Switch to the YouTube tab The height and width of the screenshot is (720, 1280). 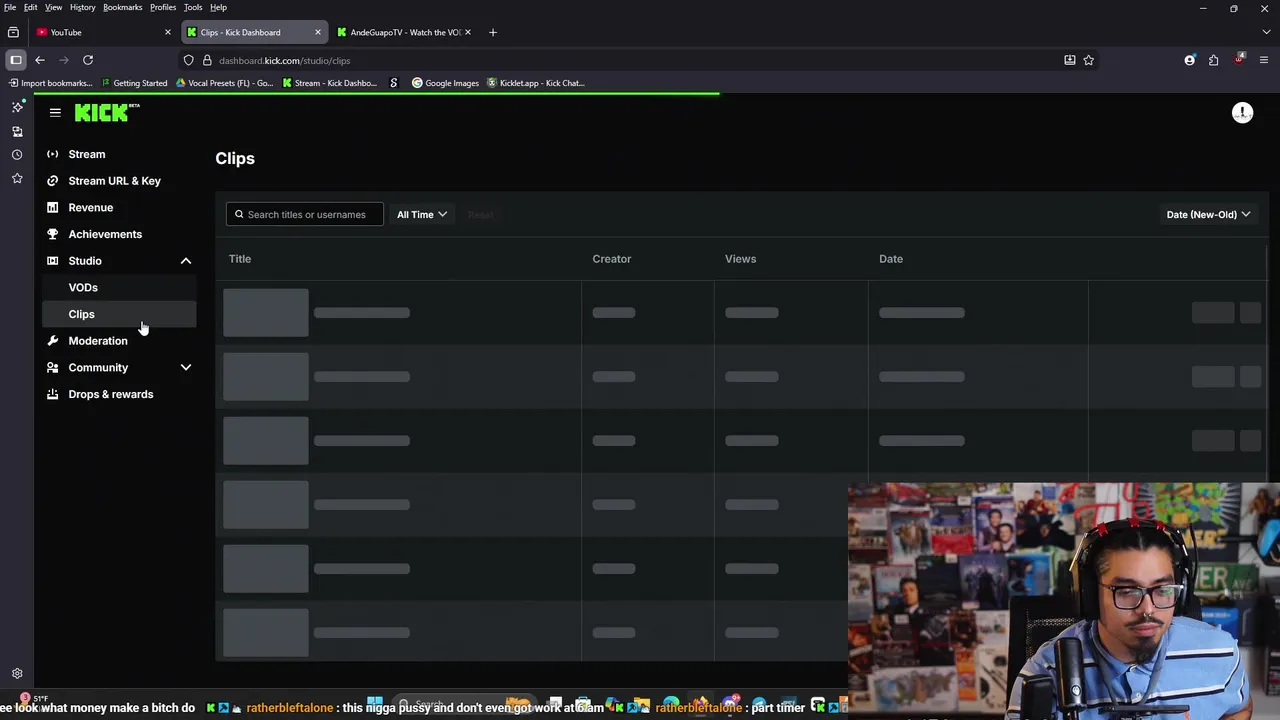tap(103, 32)
